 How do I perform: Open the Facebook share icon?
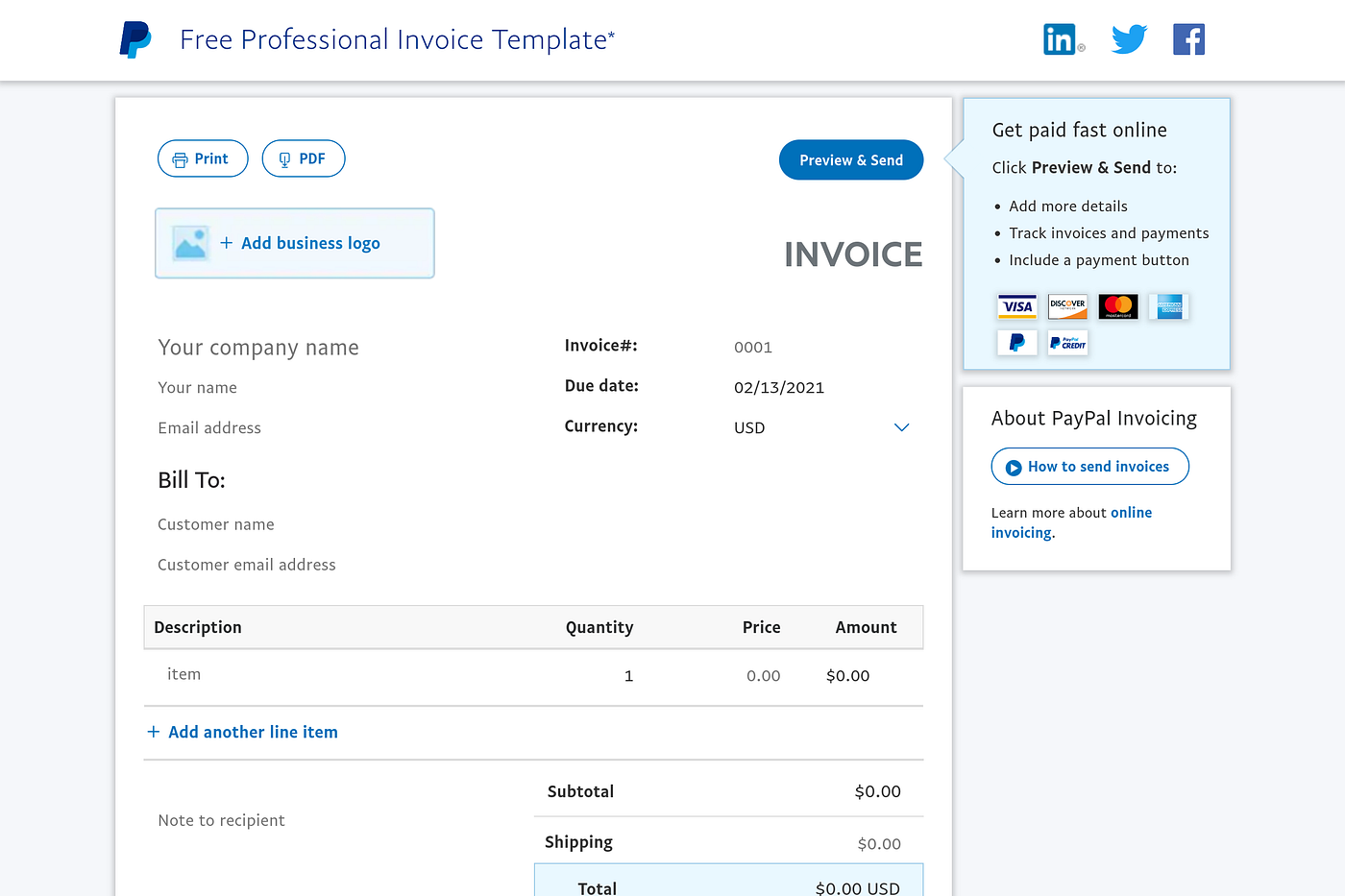click(x=1188, y=39)
